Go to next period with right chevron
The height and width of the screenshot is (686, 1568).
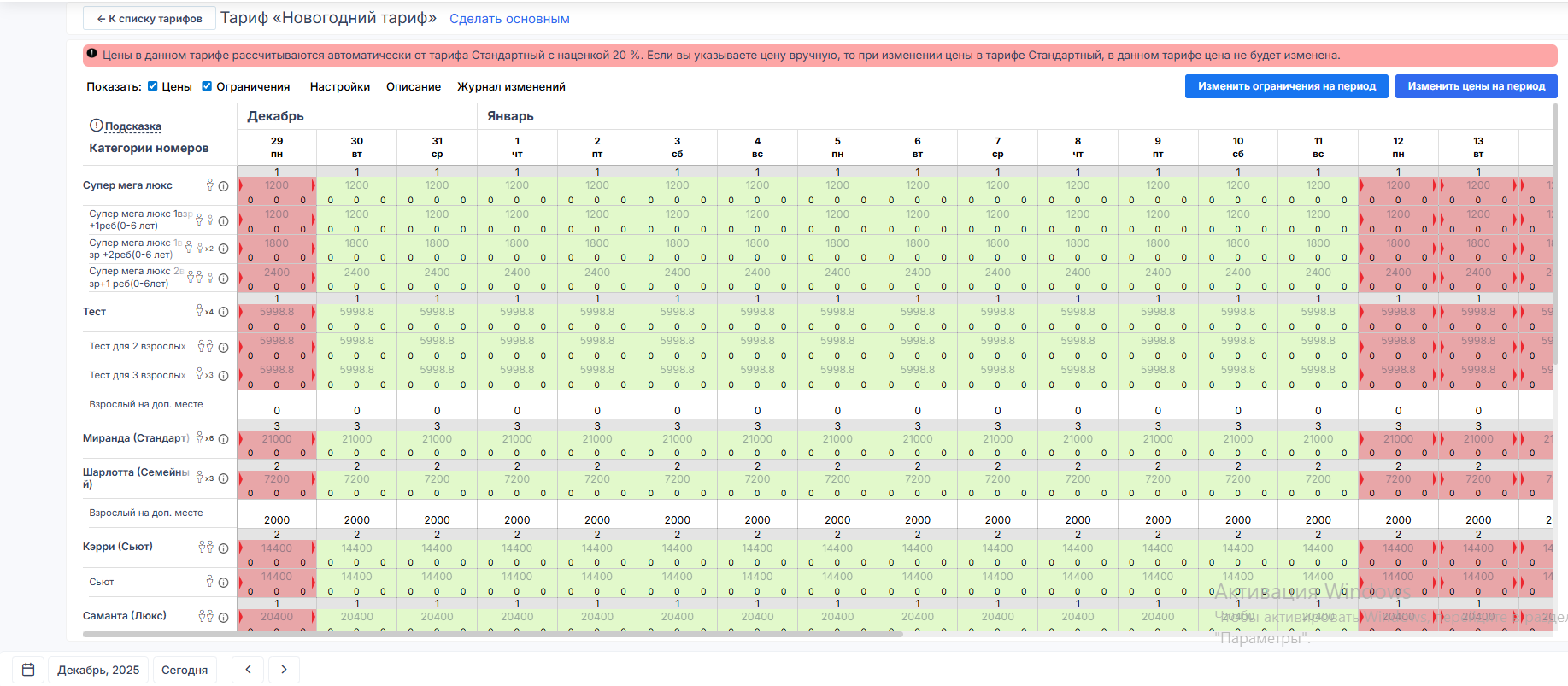pyautogui.click(x=284, y=670)
